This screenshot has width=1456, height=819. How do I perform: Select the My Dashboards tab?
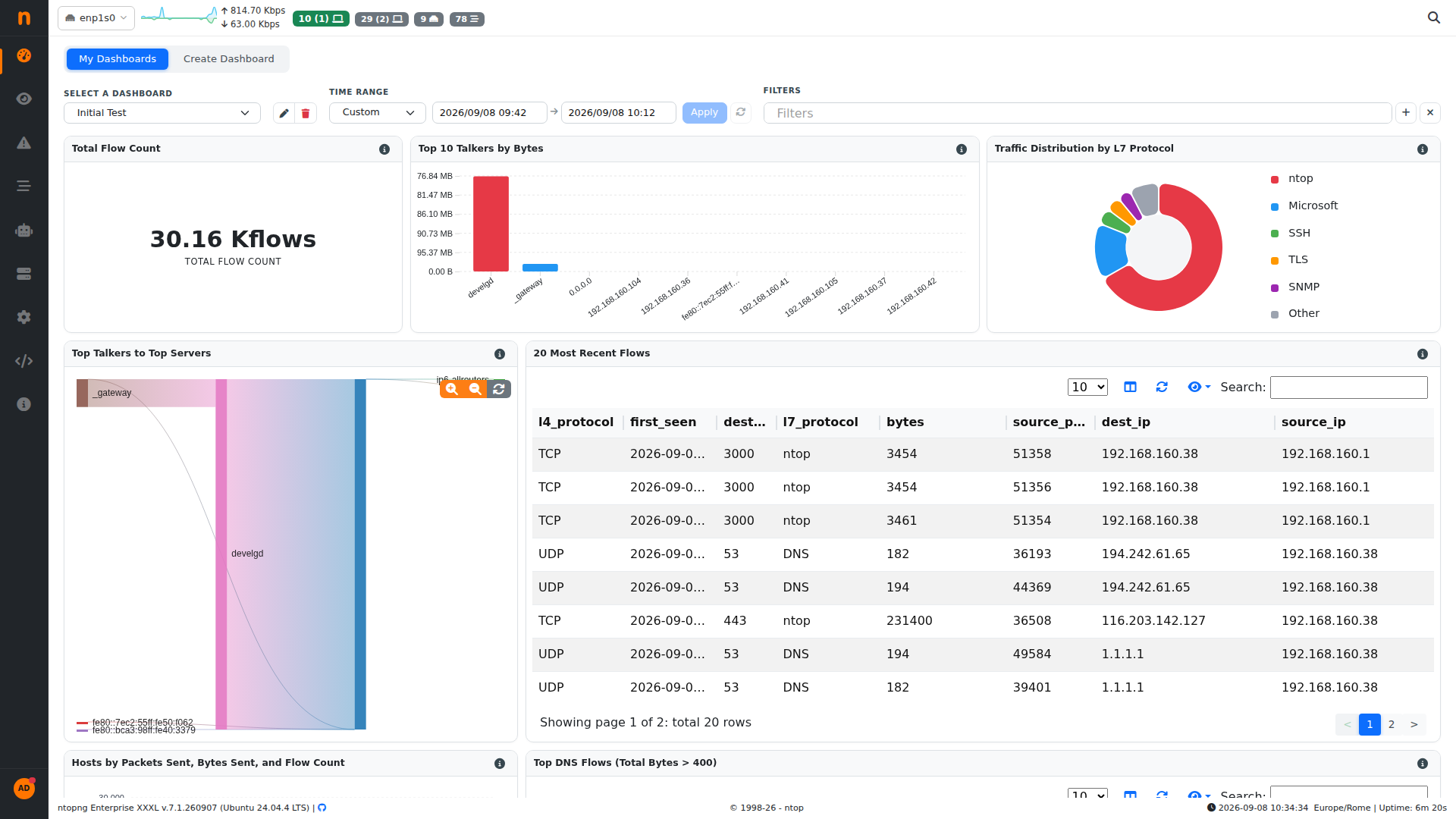click(118, 59)
